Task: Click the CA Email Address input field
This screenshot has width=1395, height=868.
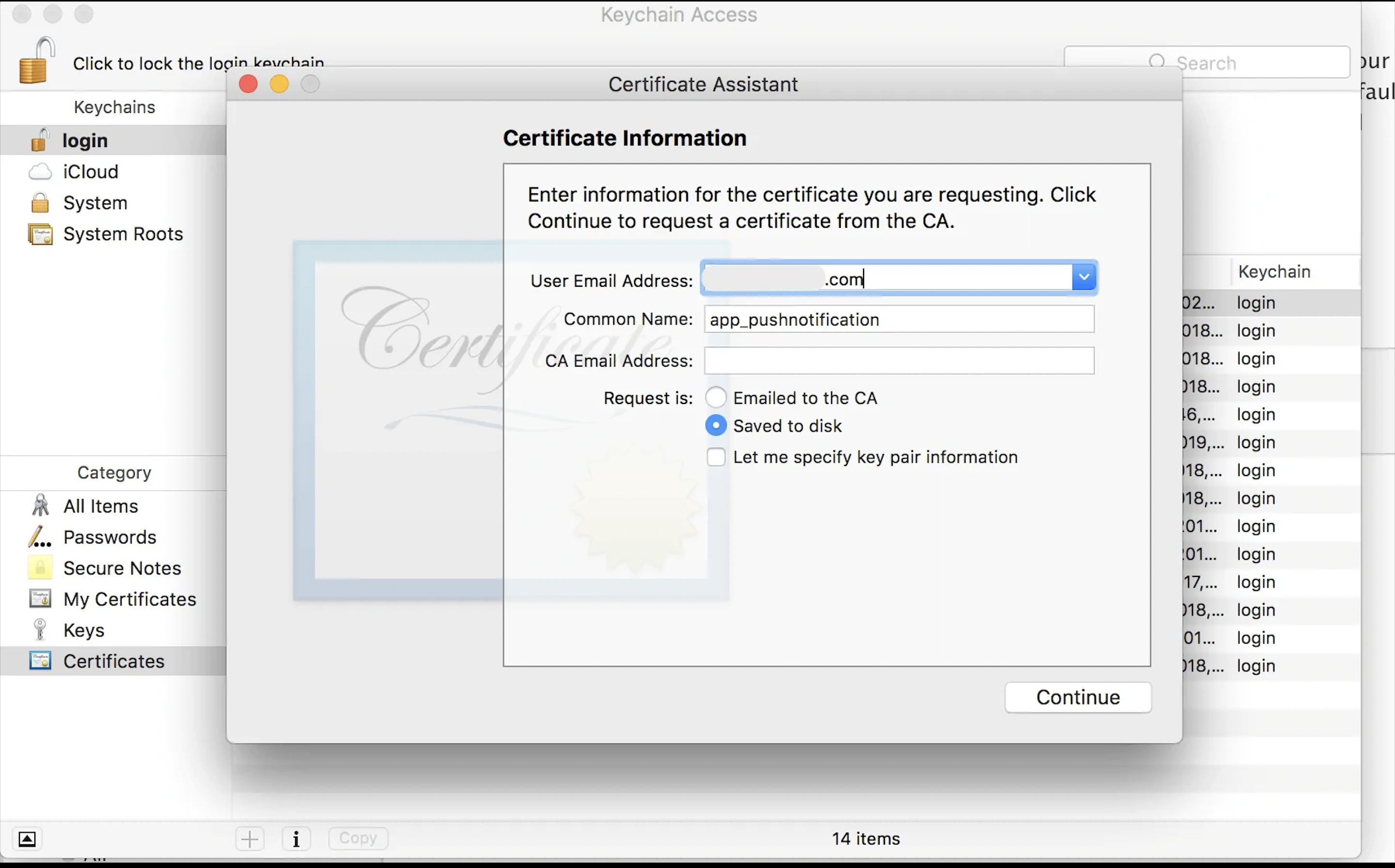Action: pos(899,360)
